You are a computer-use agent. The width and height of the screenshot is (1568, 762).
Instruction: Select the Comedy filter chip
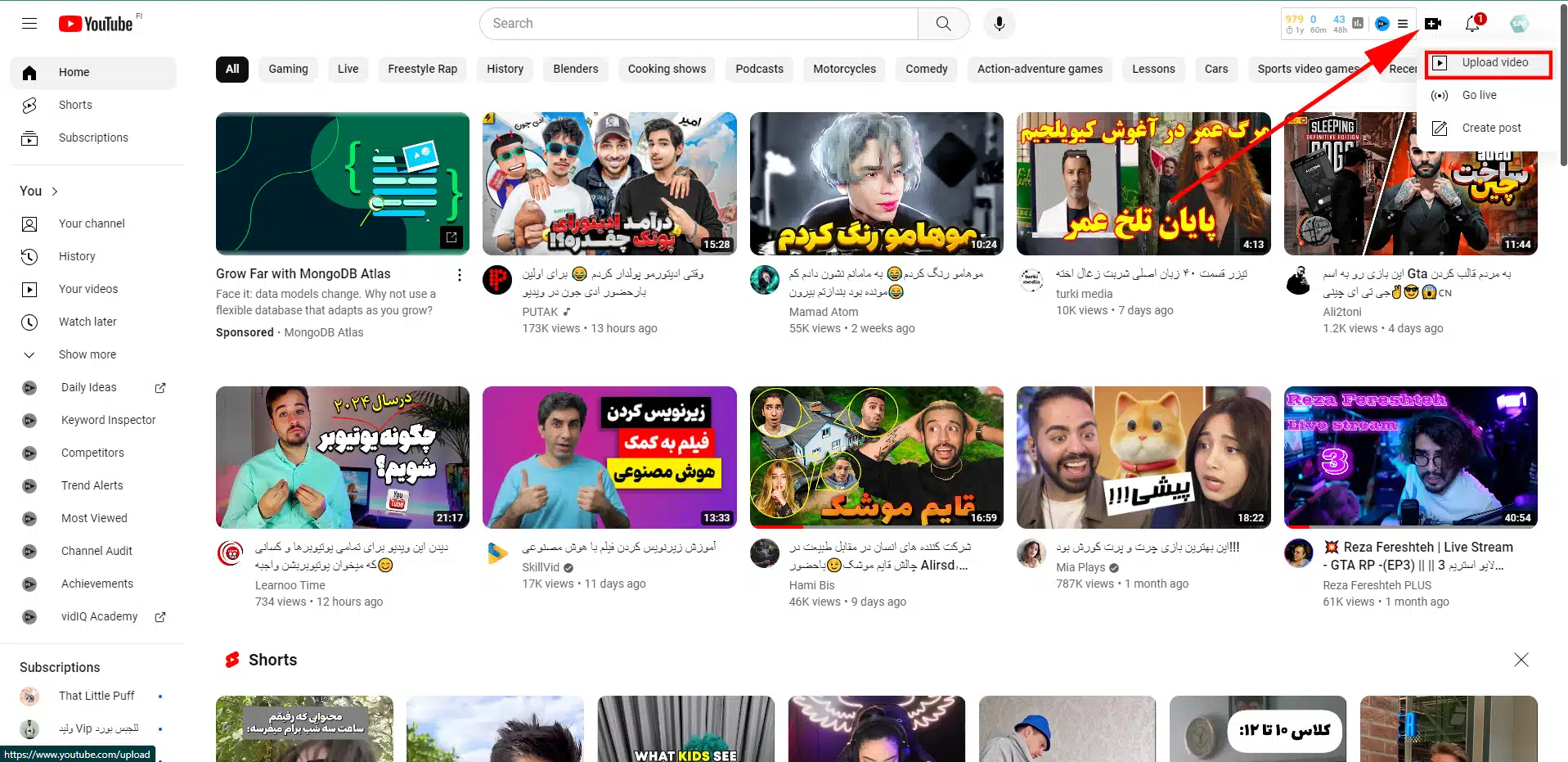pos(925,69)
